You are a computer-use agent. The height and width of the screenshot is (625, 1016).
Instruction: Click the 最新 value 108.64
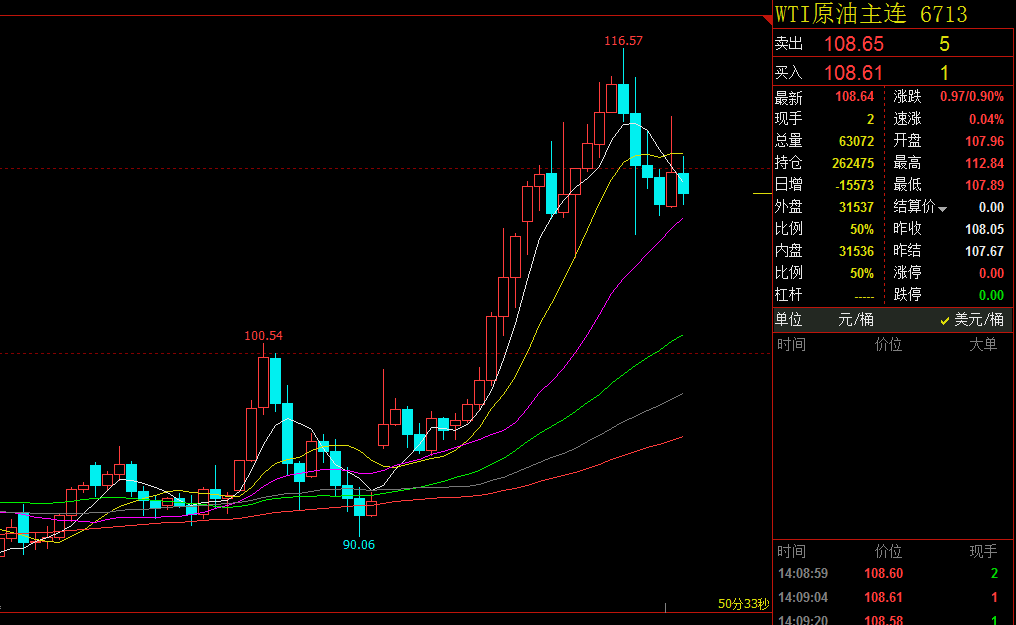855,97
